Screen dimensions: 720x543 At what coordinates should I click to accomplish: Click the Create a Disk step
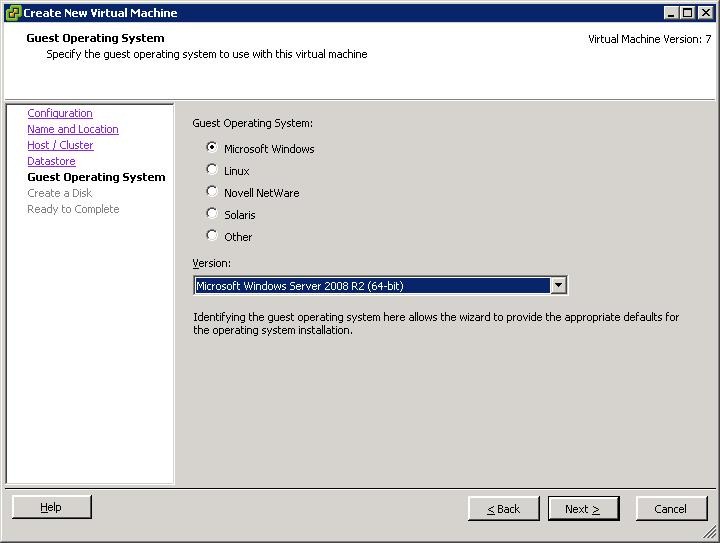coord(60,194)
